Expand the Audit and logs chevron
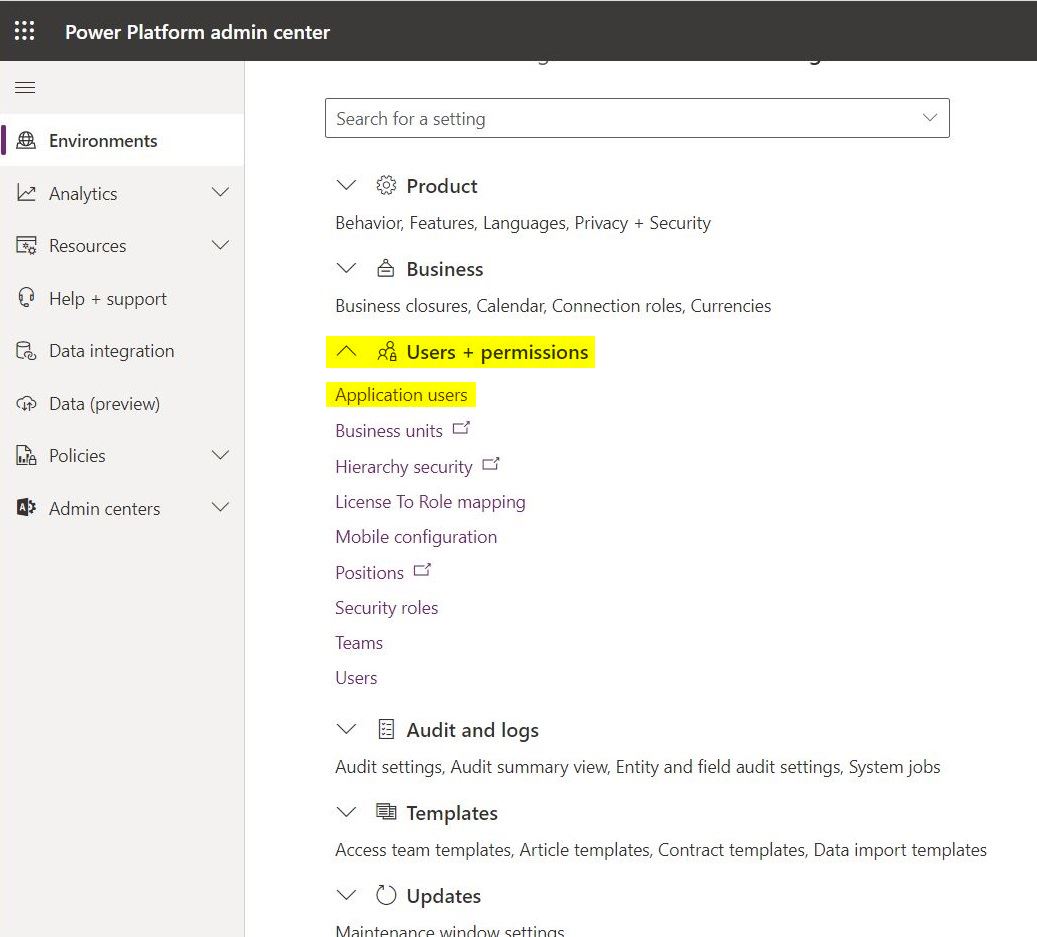Image resolution: width=1037 pixels, height=937 pixels. click(347, 729)
